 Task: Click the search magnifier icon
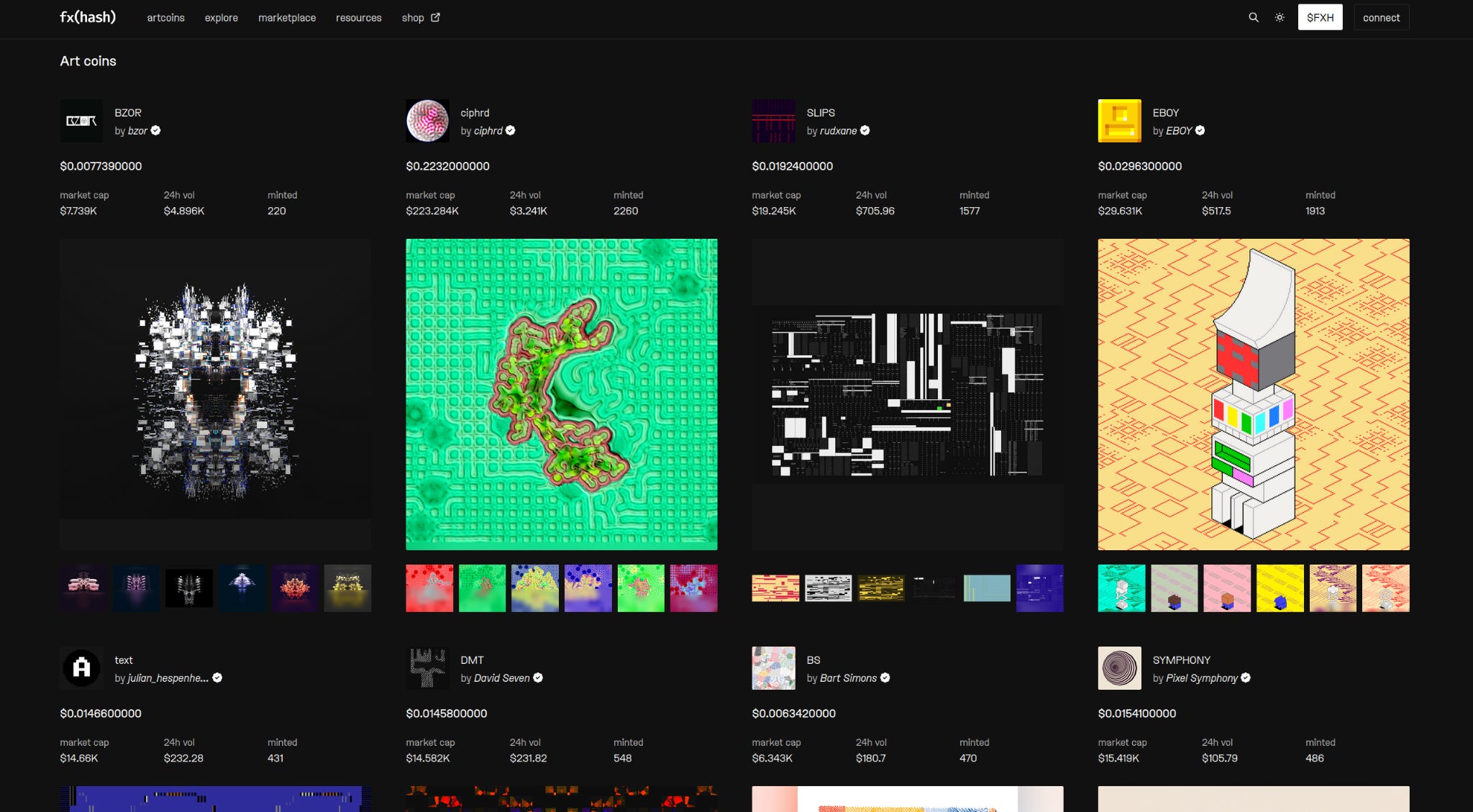point(1253,17)
